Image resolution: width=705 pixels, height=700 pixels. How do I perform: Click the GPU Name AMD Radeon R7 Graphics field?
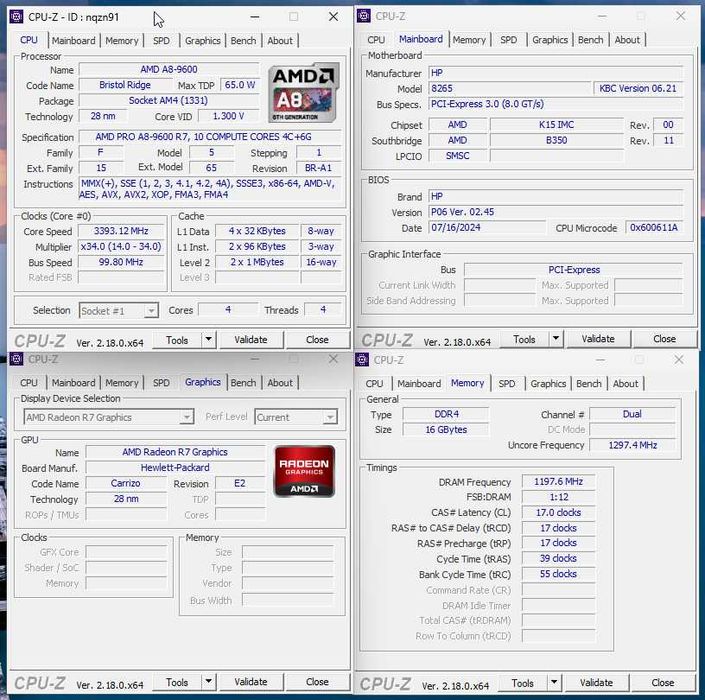(x=175, y=452)
